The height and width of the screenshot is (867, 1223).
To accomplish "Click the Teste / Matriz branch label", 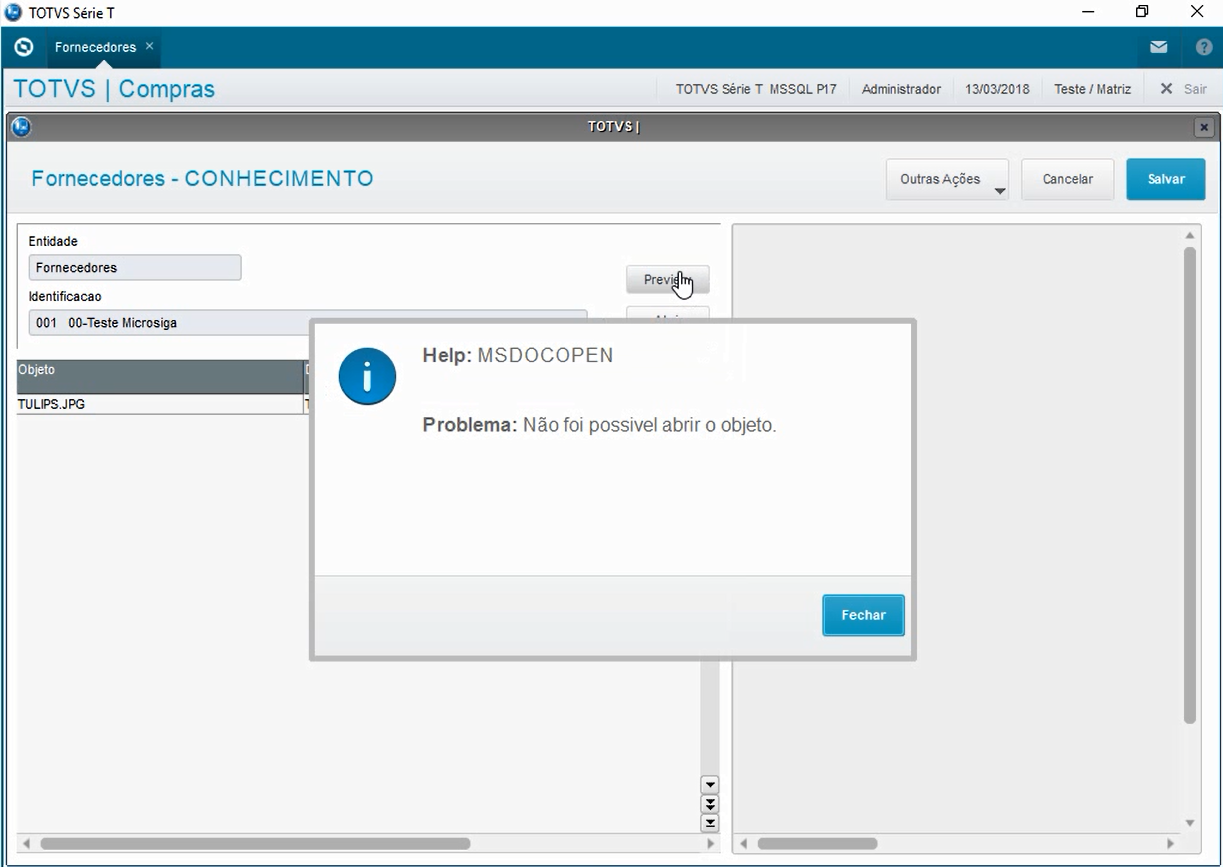I will (x=1092, y=89).
